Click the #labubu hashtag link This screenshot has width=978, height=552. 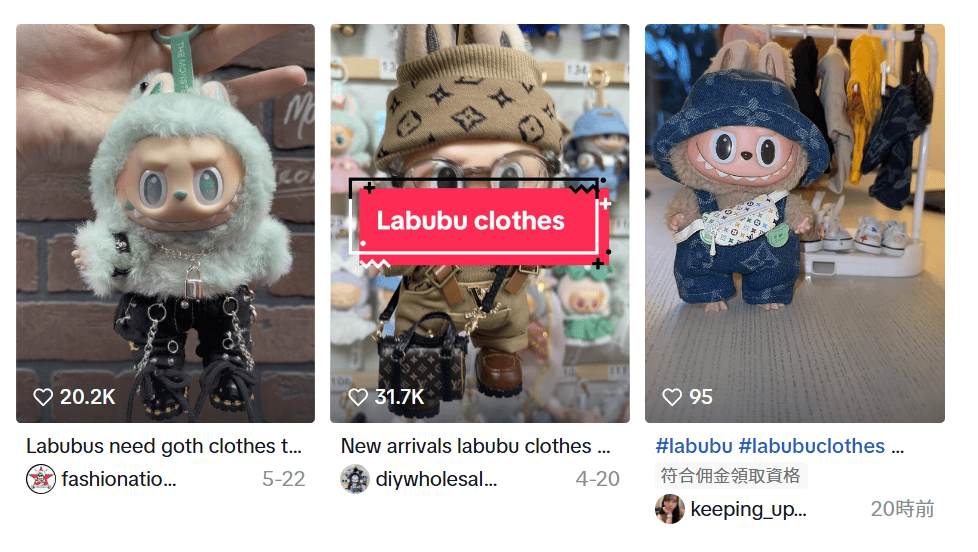[x=694, y=447]
